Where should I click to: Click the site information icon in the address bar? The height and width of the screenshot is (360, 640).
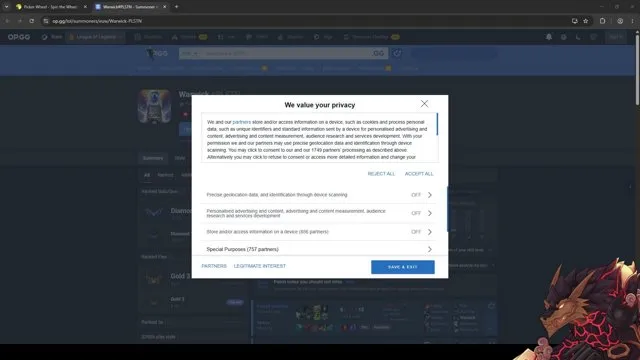[x=46, y=21]
